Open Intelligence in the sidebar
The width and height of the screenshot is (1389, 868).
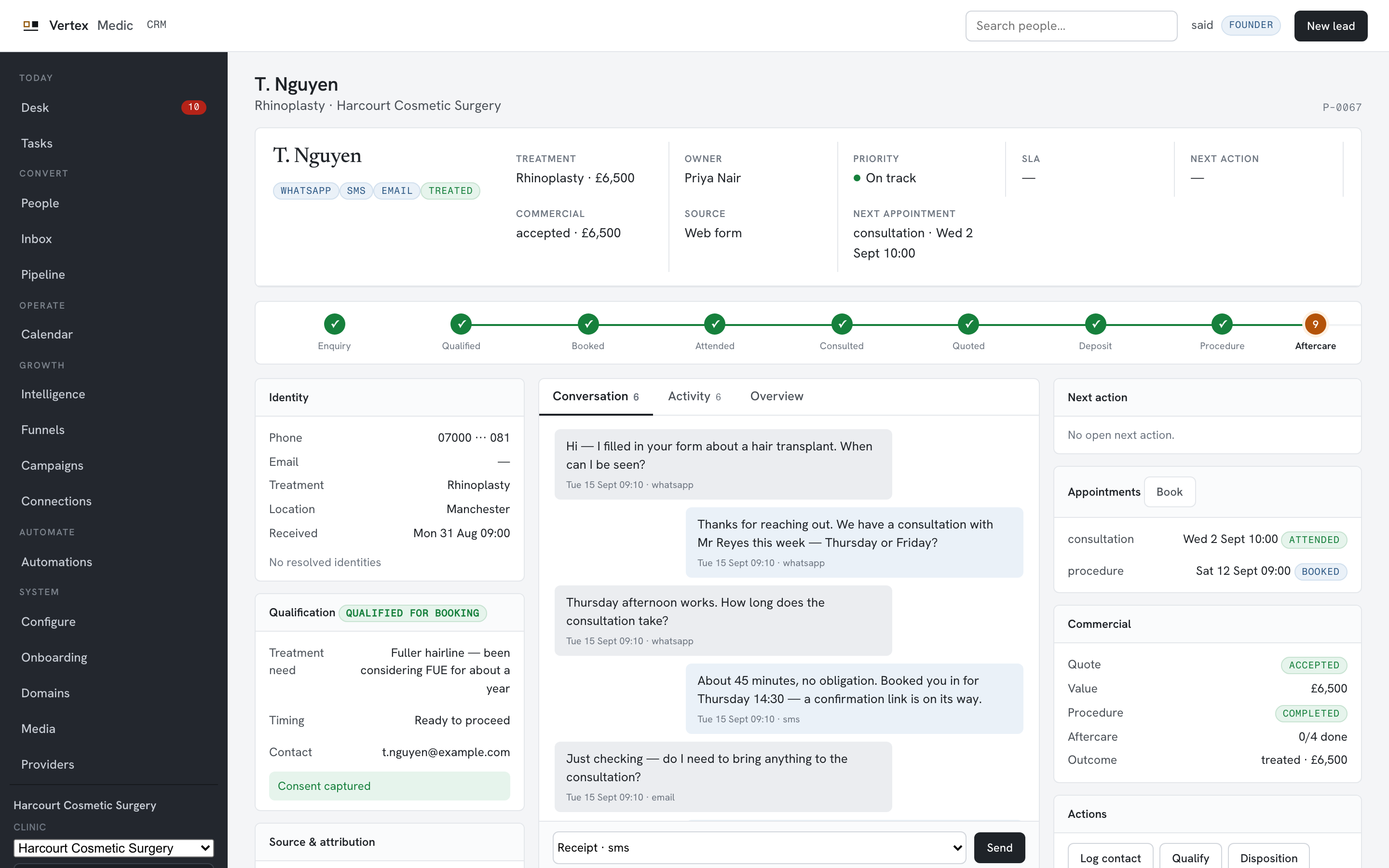click(x=114, y=394)
